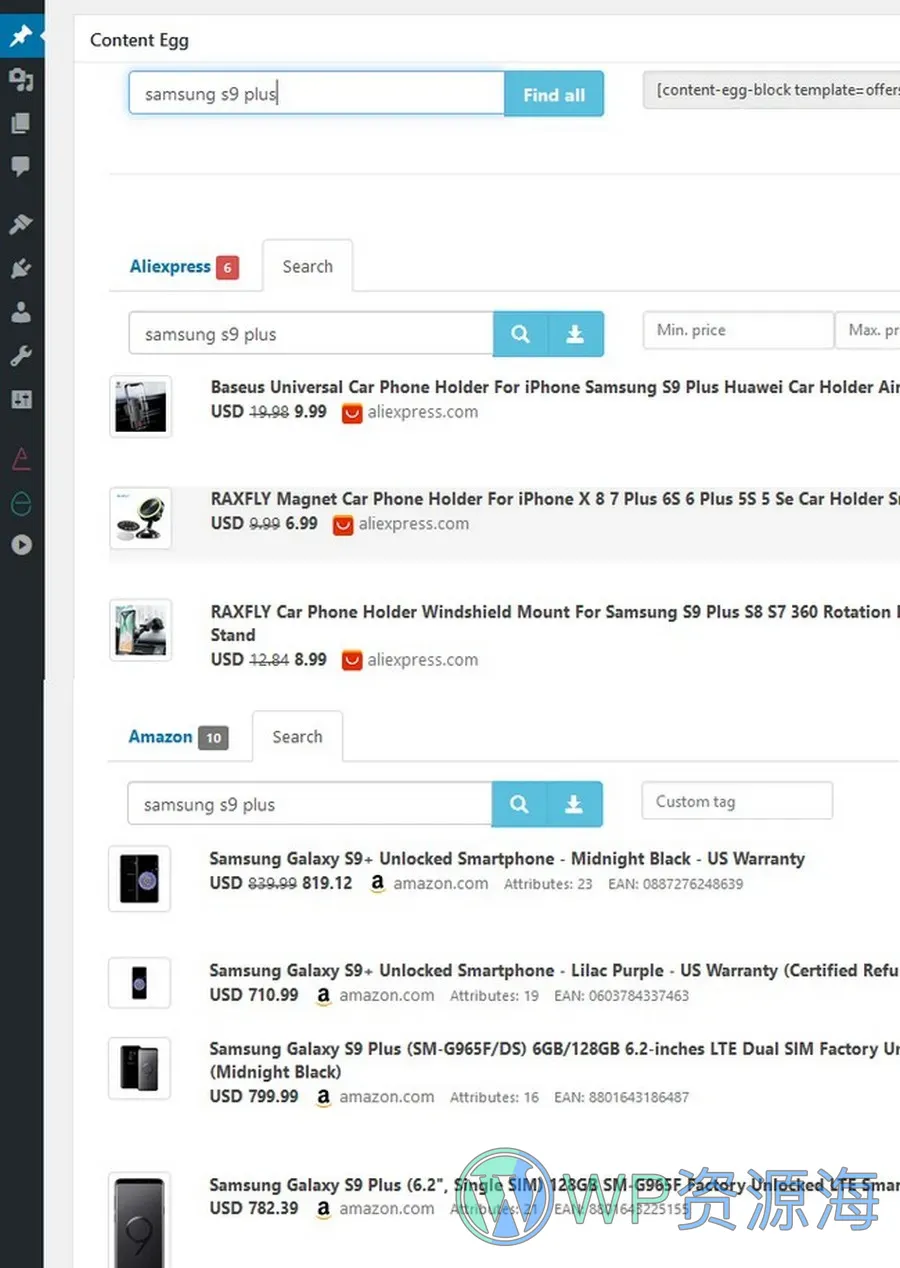Click the Attributes: 23 text
Screen dimensions: 900x1268
548,884
